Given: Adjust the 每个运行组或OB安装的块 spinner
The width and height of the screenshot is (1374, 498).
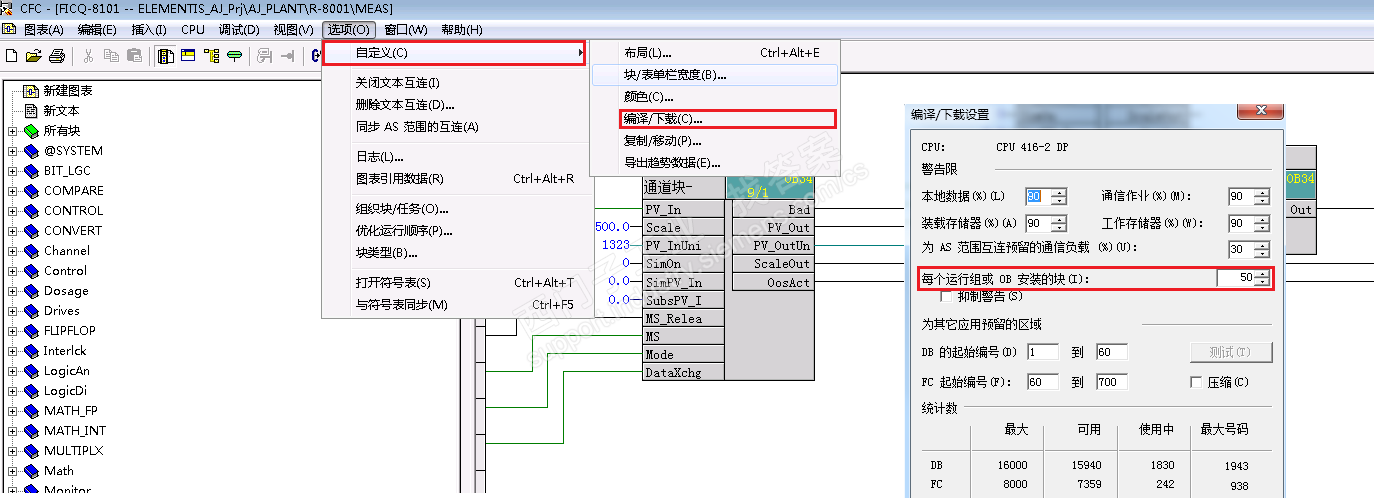Looking at the screenshot, I should point(1263,278).
